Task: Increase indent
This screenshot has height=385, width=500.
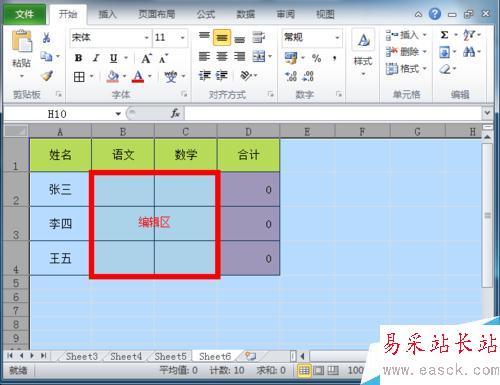Action: click(222, 76)
